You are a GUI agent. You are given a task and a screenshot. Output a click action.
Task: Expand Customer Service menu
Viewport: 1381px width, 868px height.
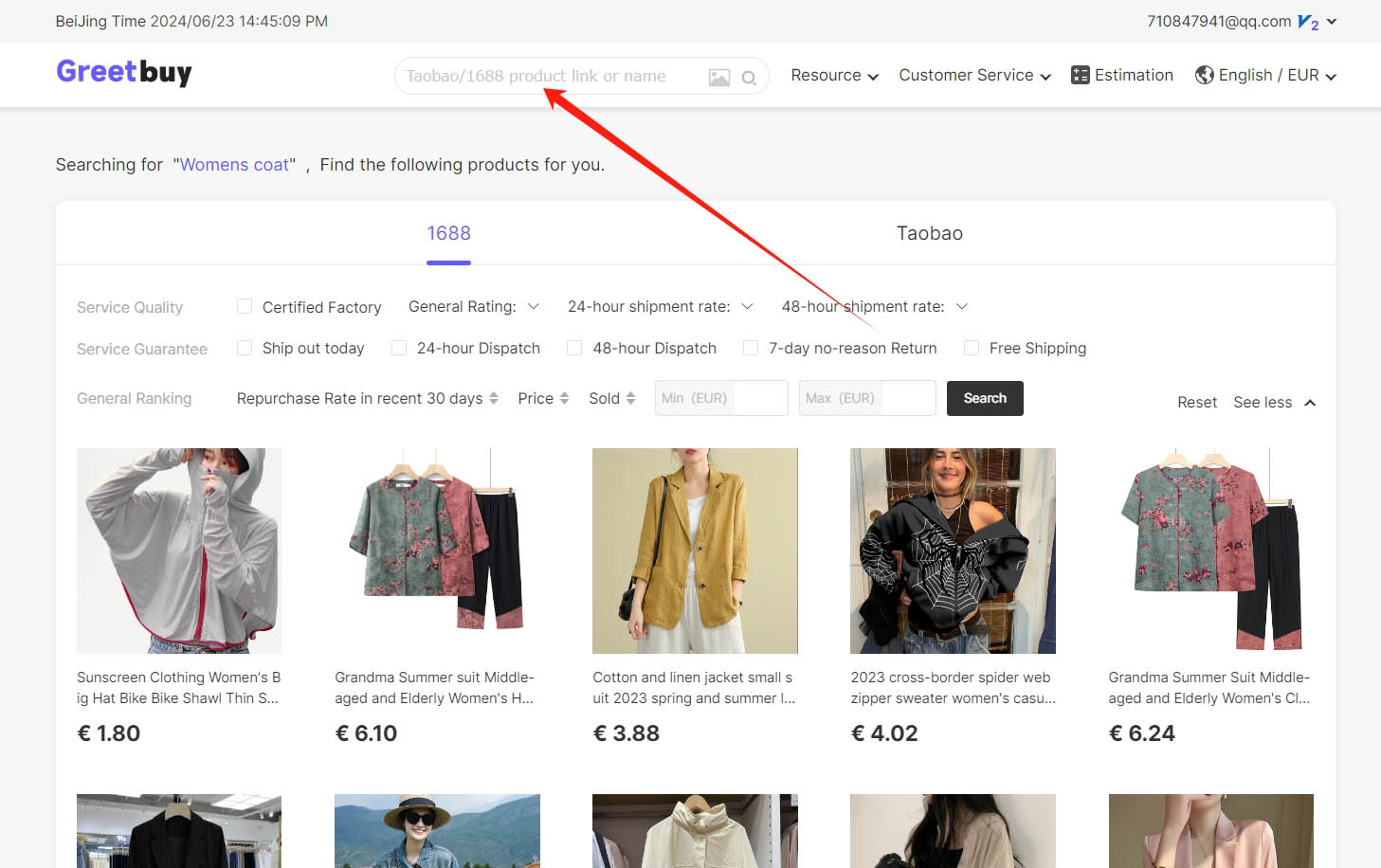(975, 75)
